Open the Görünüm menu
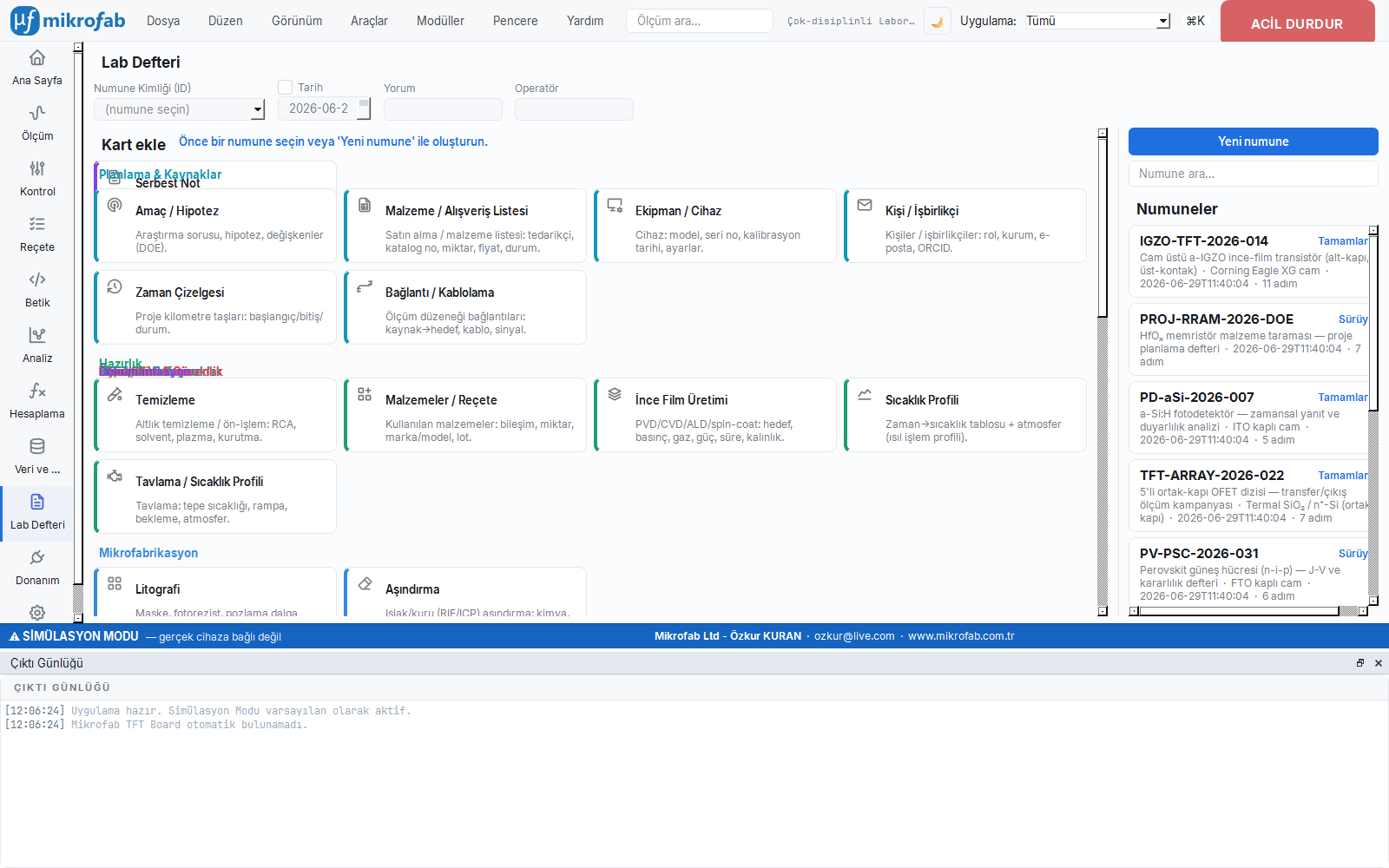Image resolution: width=1389 pixels, height=868 pixels. (x=297, y=21)
